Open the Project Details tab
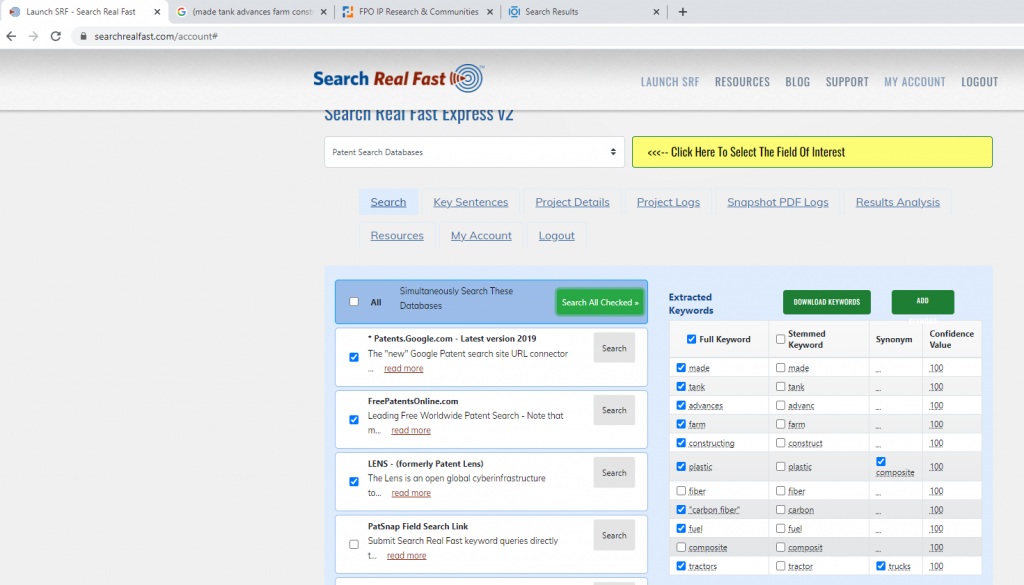 [572, 202]
